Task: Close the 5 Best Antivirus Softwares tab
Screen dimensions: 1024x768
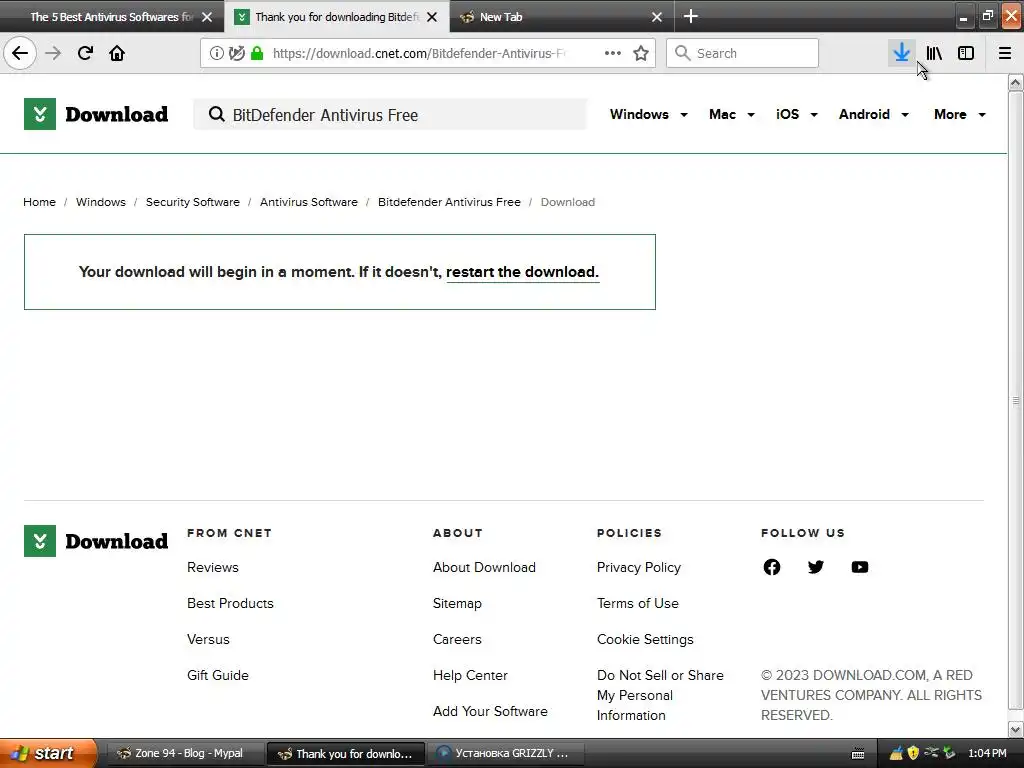Action: (207, 17)
